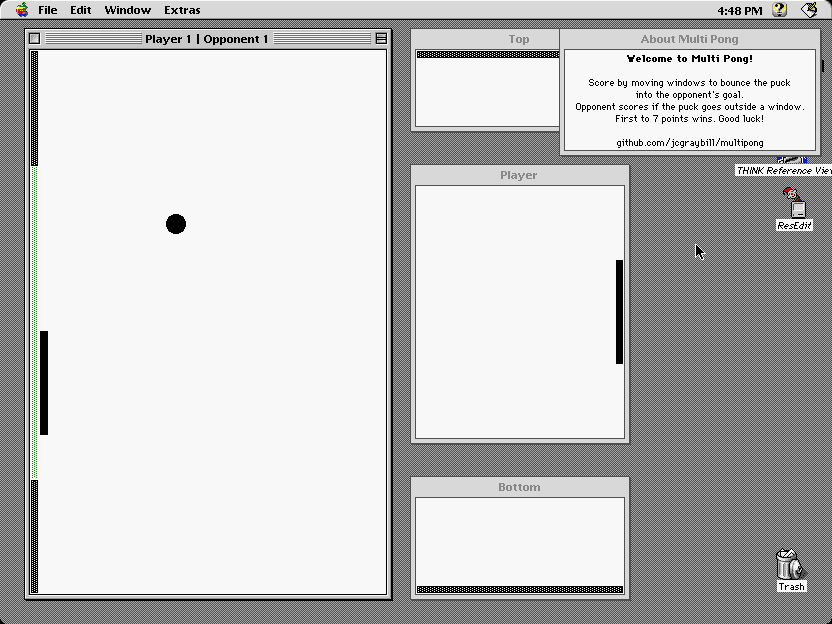
Task: Click the dotted wall bar in the Top window
Action: [x=488, y=54]
